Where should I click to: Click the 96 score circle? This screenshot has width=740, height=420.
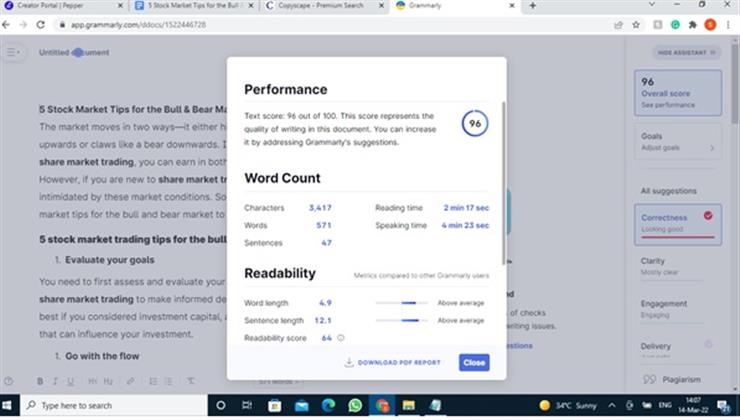[475, 124]
